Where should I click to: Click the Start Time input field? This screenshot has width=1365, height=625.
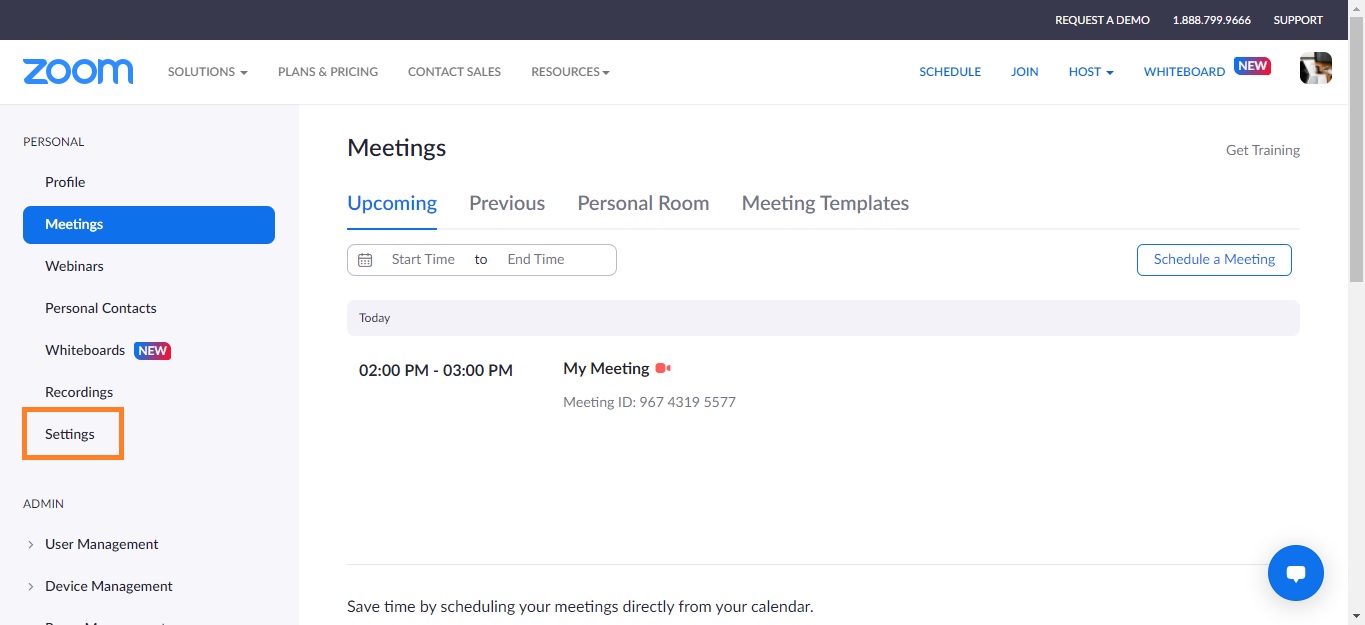423,259
